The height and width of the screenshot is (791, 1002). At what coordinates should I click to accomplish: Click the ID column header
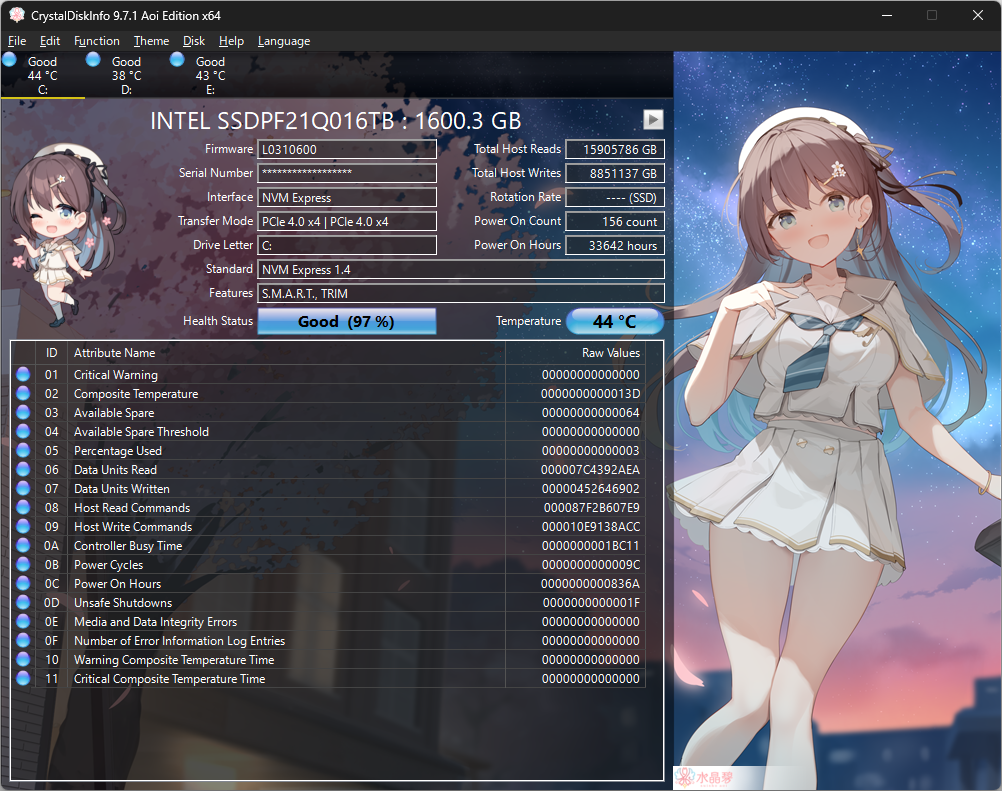52,353
